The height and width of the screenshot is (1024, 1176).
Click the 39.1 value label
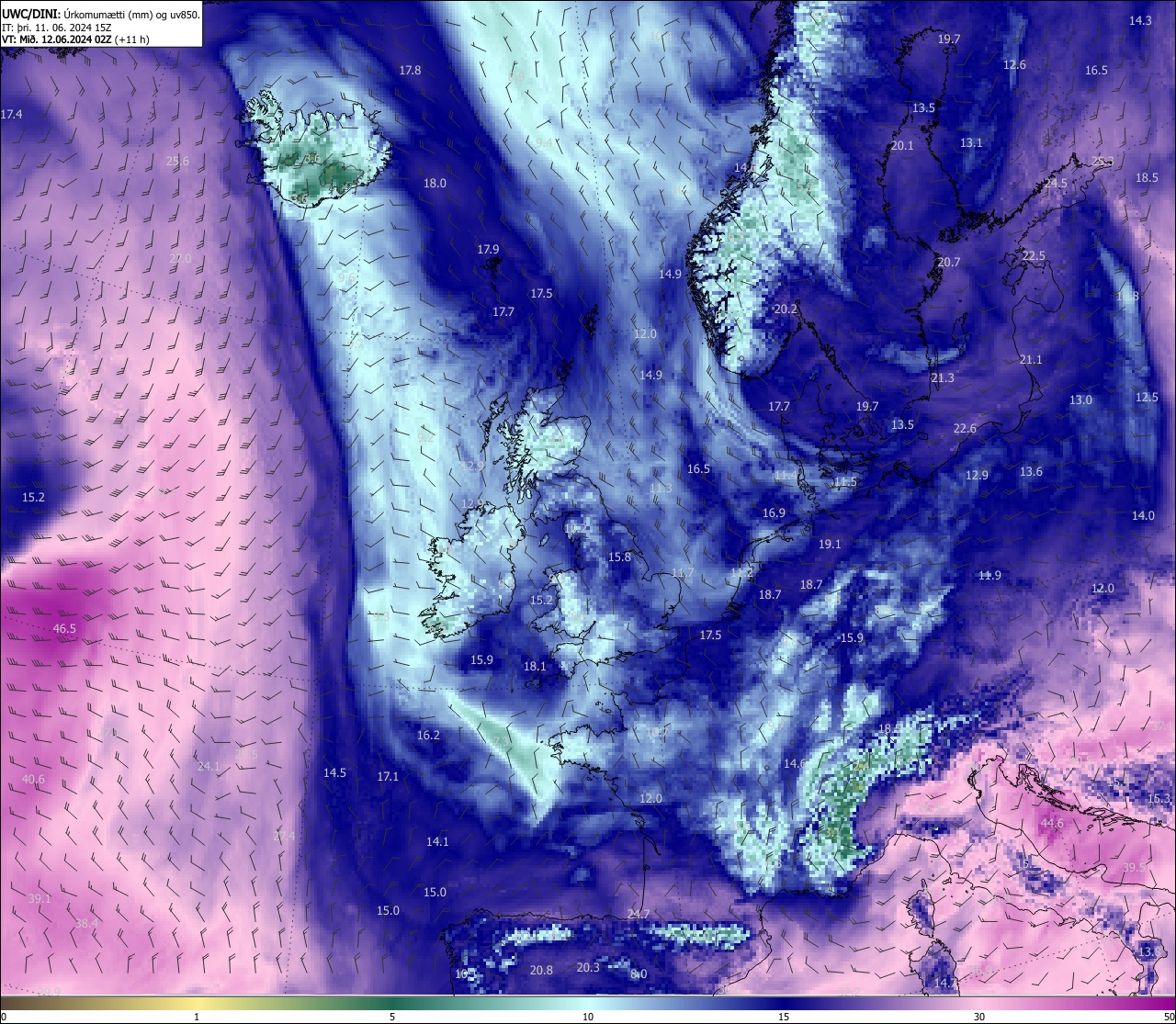coord(40,899)
